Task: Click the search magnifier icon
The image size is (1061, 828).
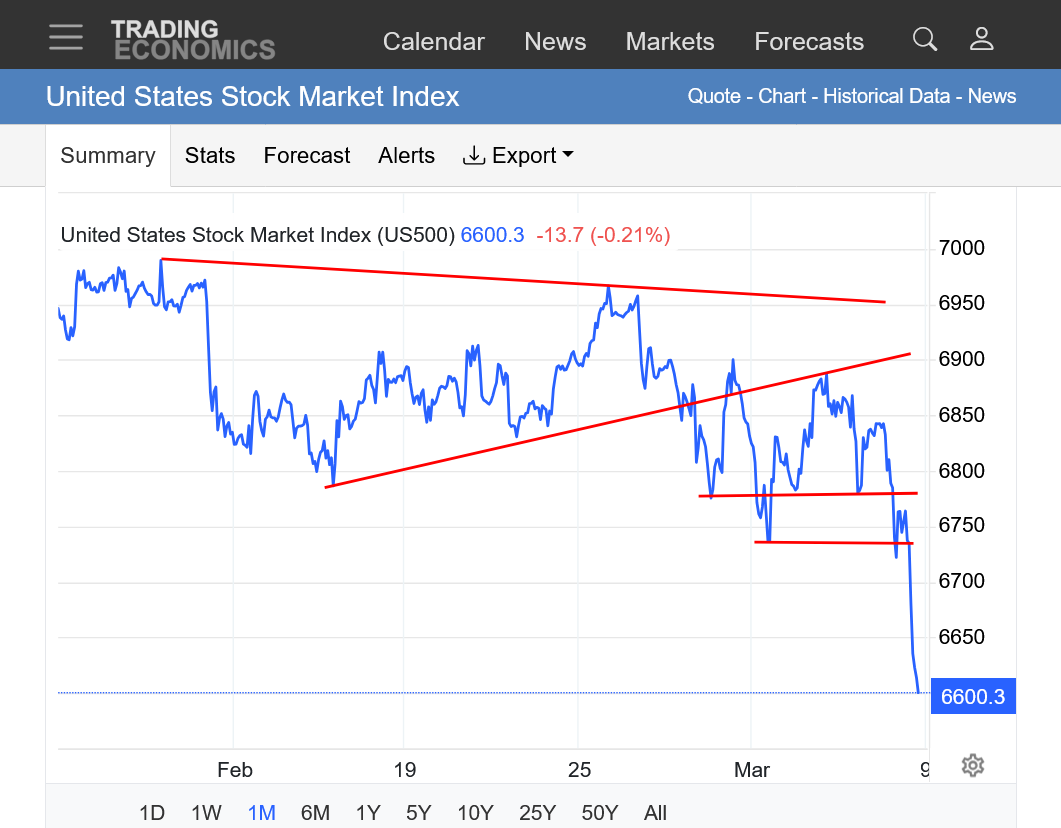Action: tap(925, 39)
